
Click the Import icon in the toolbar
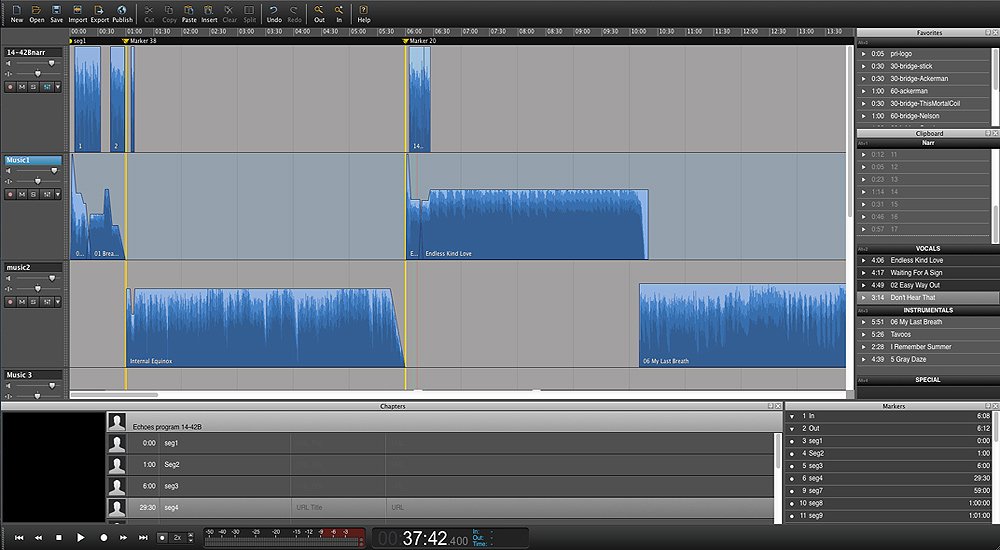[x=77, y=13]
